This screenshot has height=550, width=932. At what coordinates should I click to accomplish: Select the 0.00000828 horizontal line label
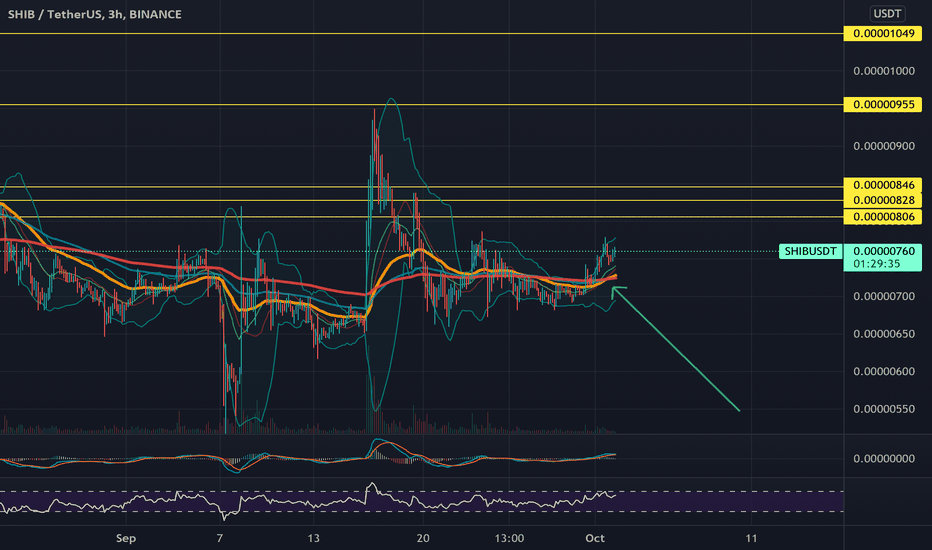(x=883, y=200)
